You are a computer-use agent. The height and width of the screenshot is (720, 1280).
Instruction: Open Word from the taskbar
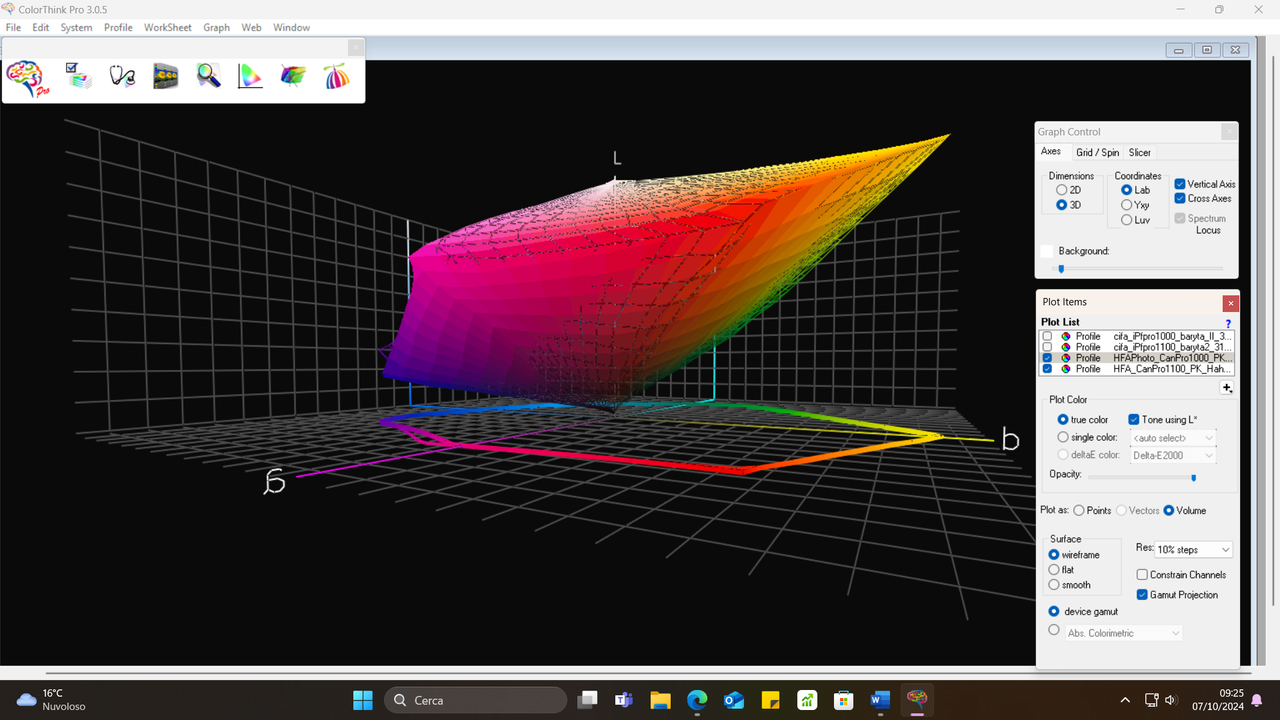880,699
